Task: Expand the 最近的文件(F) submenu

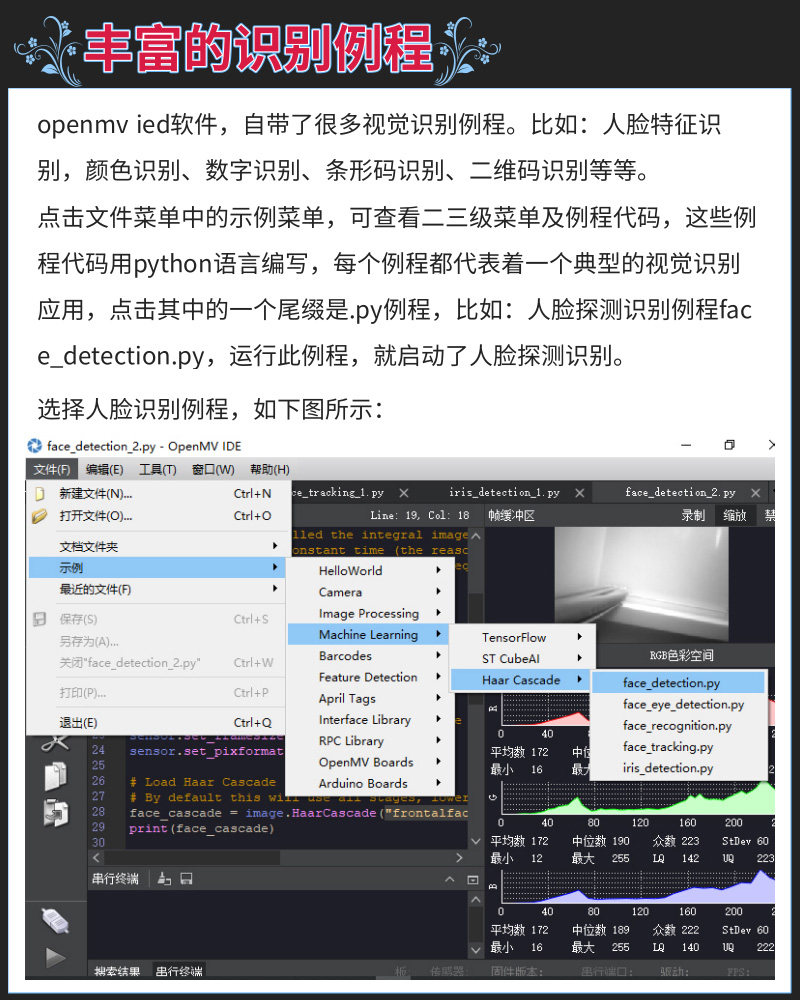Action: [x=156, y=589]
